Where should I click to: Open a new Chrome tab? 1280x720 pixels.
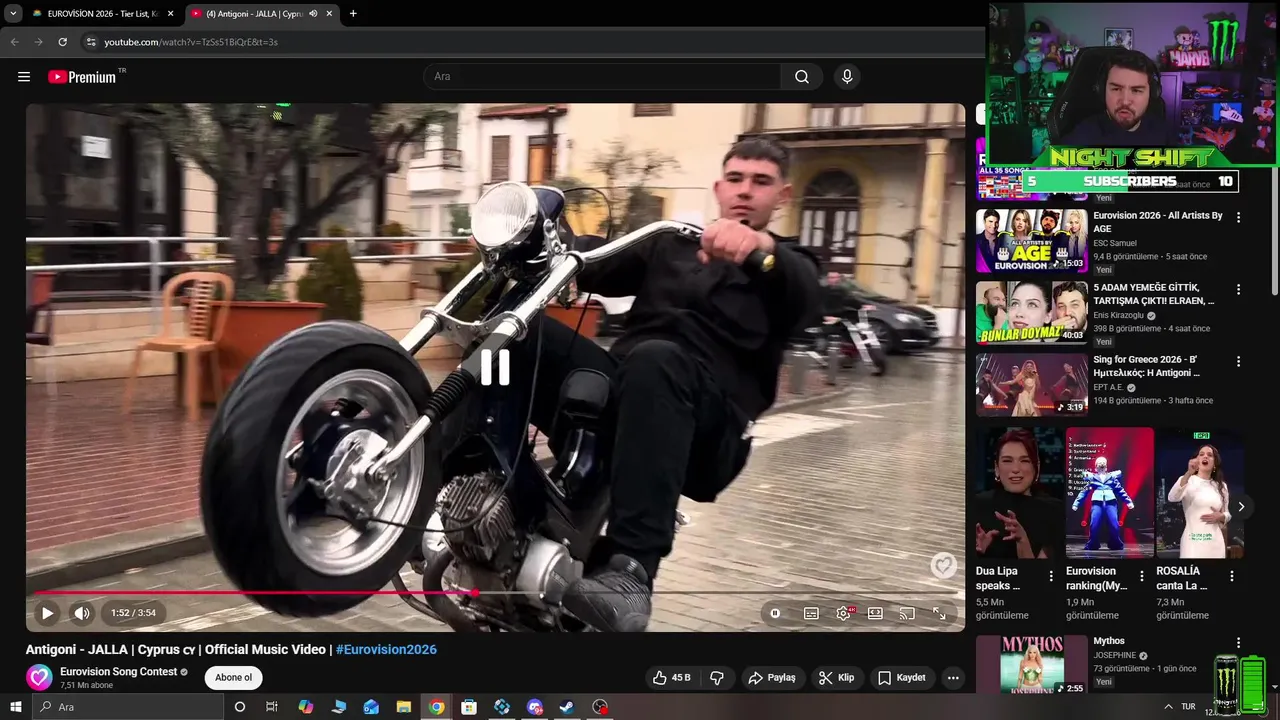(x=353, y=14)
